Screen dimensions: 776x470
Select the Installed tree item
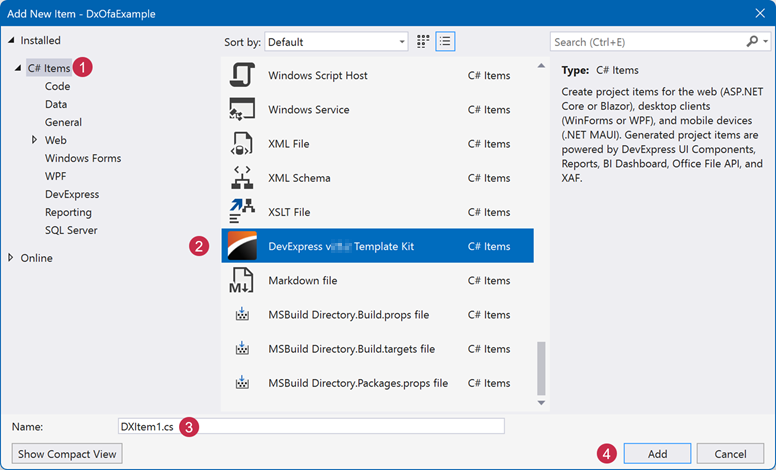[x=40, y=40]
